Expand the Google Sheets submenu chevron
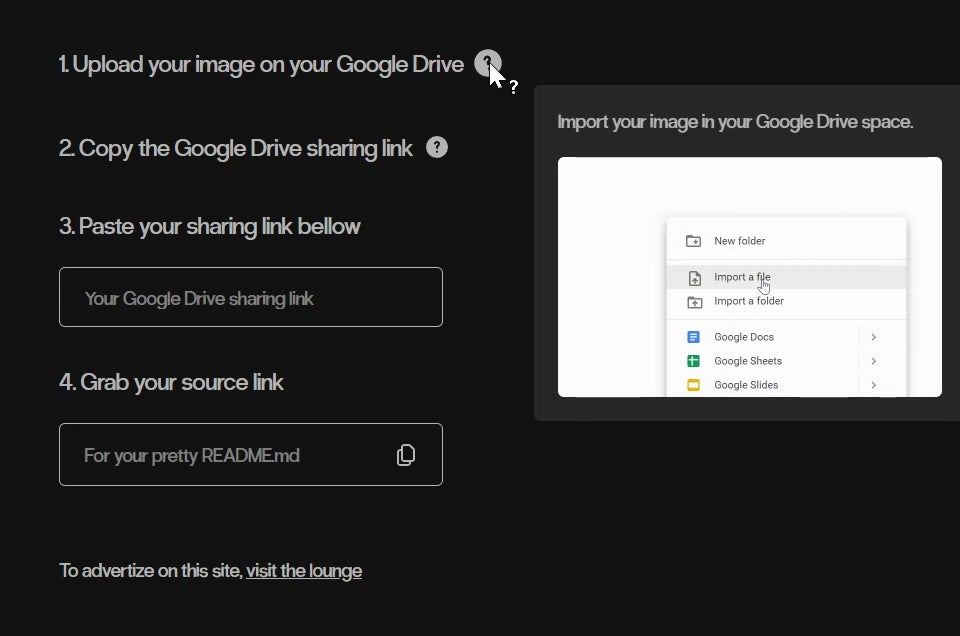The width and height of the screenshot is (960, 636). tap(873, 361)
